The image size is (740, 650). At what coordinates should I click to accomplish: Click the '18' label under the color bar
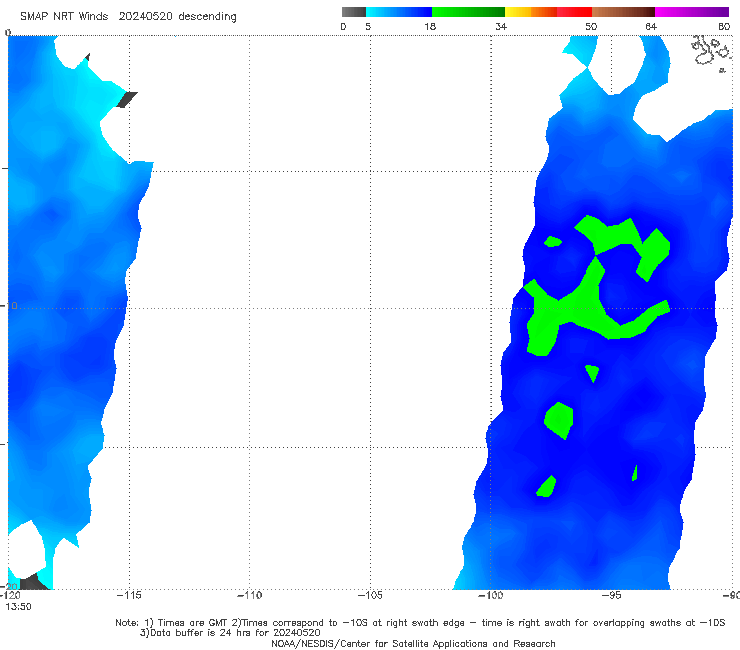[430, 26]
